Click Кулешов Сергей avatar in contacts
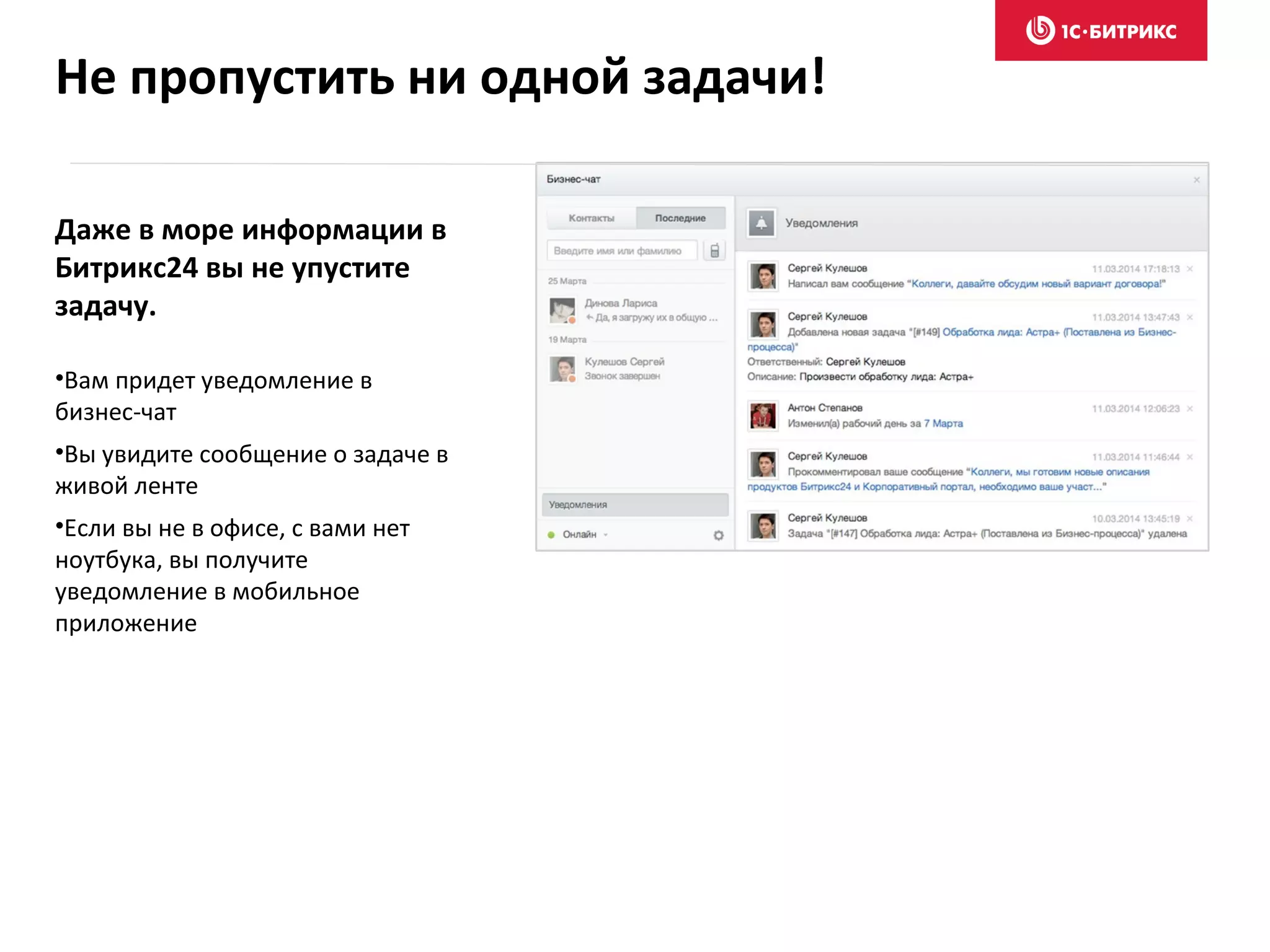The image size is (1270, 952). (x=562, y=369)
